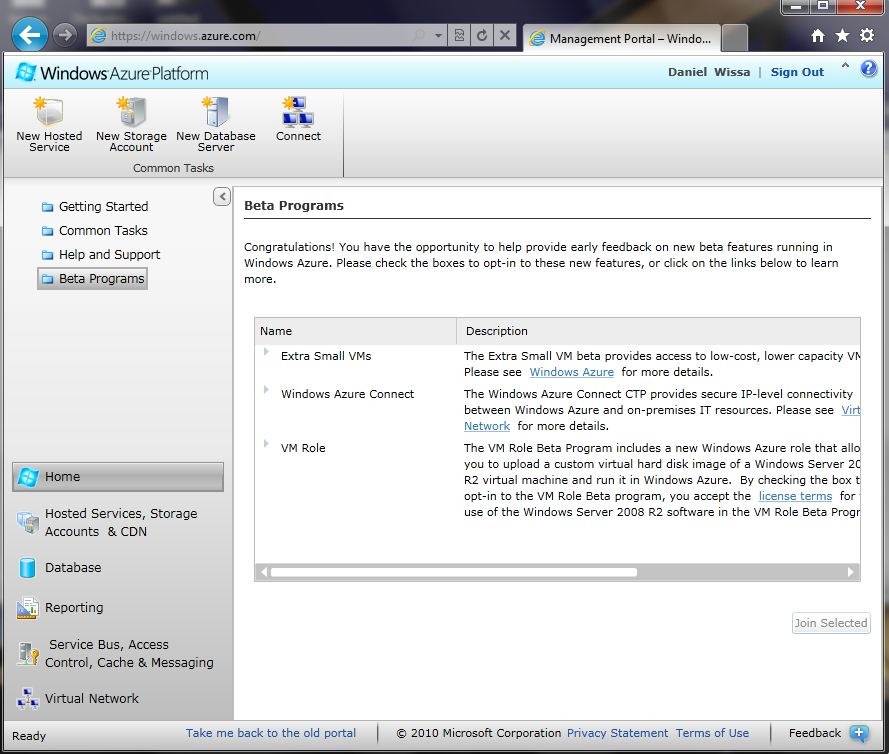The width and height of the screenshot is (889, 754).
Task: Click the Service Bus servers icon
Action: (27, 654)
